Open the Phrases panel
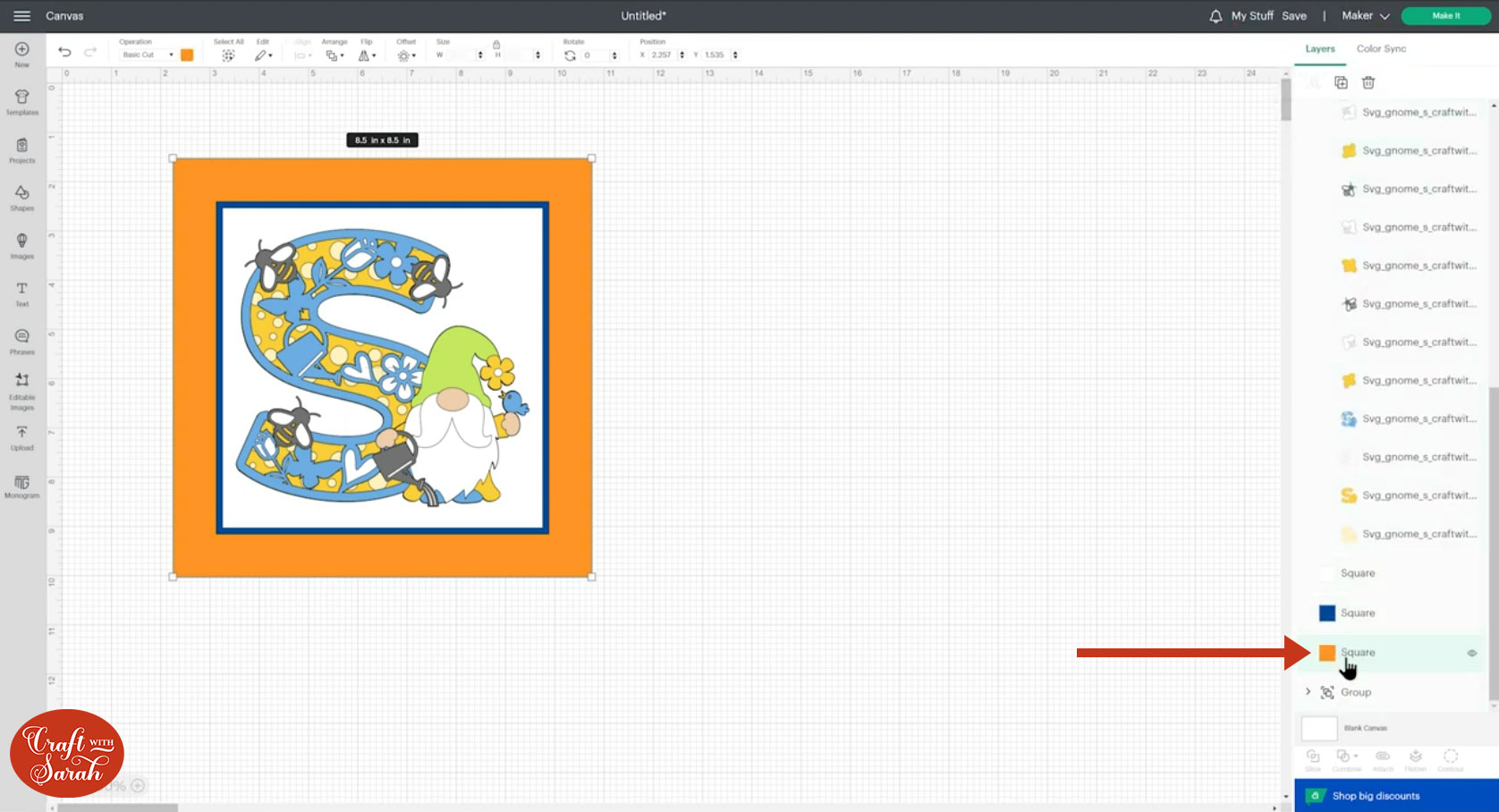Image resolution: width=1499 pixels, height=812 pixels. (22, 342)
